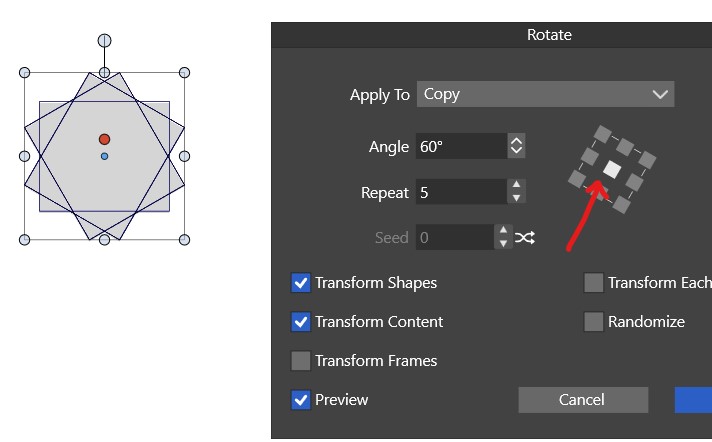Screen dimensions: 712x442
Task: Click the blue confirm button
Action: click(x=694, y=400)
